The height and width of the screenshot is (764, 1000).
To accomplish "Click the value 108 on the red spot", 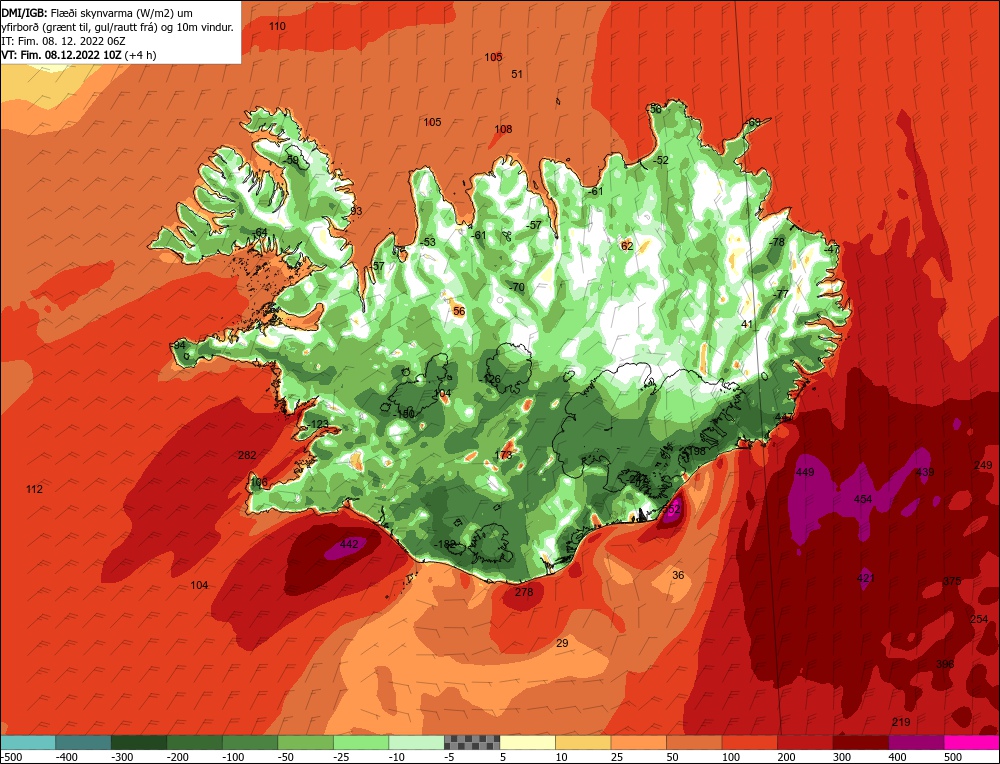I will point(503,129).
